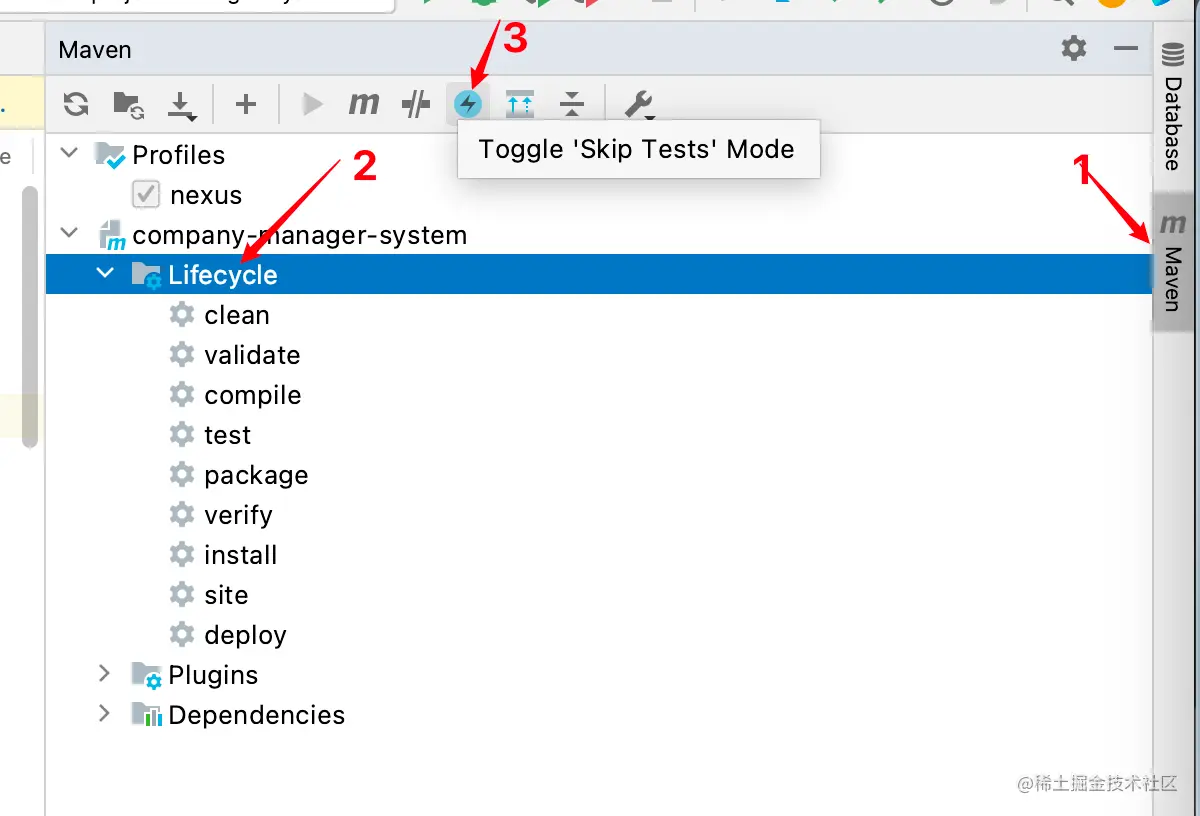
Task: Hide the Maven tool window
Action: pos(1126,48)
